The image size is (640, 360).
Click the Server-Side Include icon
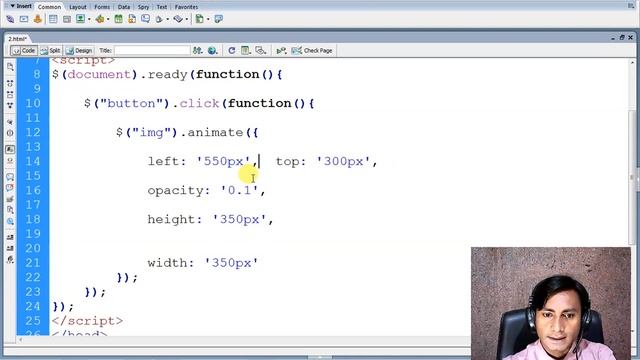tap(132, 19)
